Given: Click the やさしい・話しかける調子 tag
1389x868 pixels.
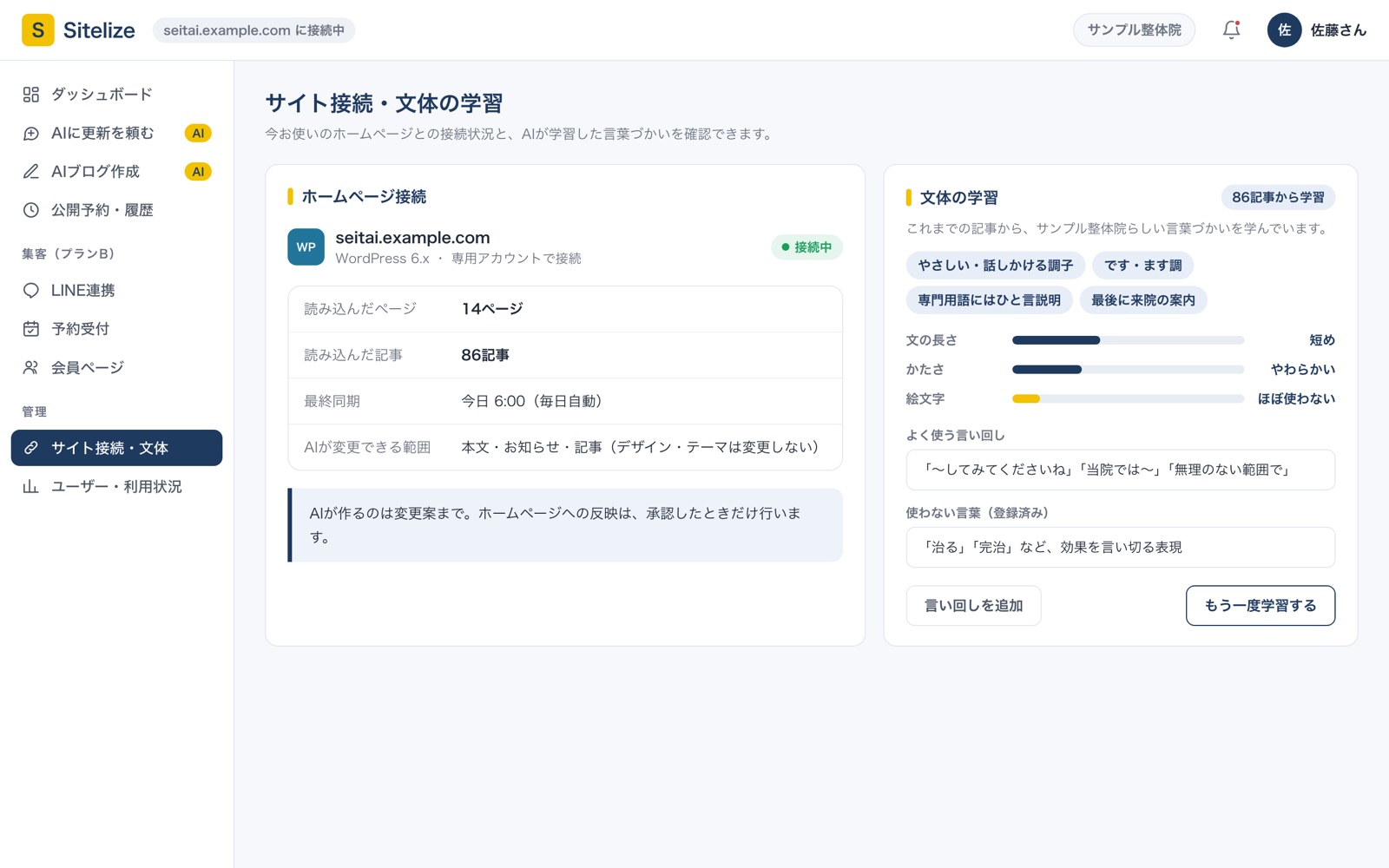Looking at the screenshot, I should 995,266.
